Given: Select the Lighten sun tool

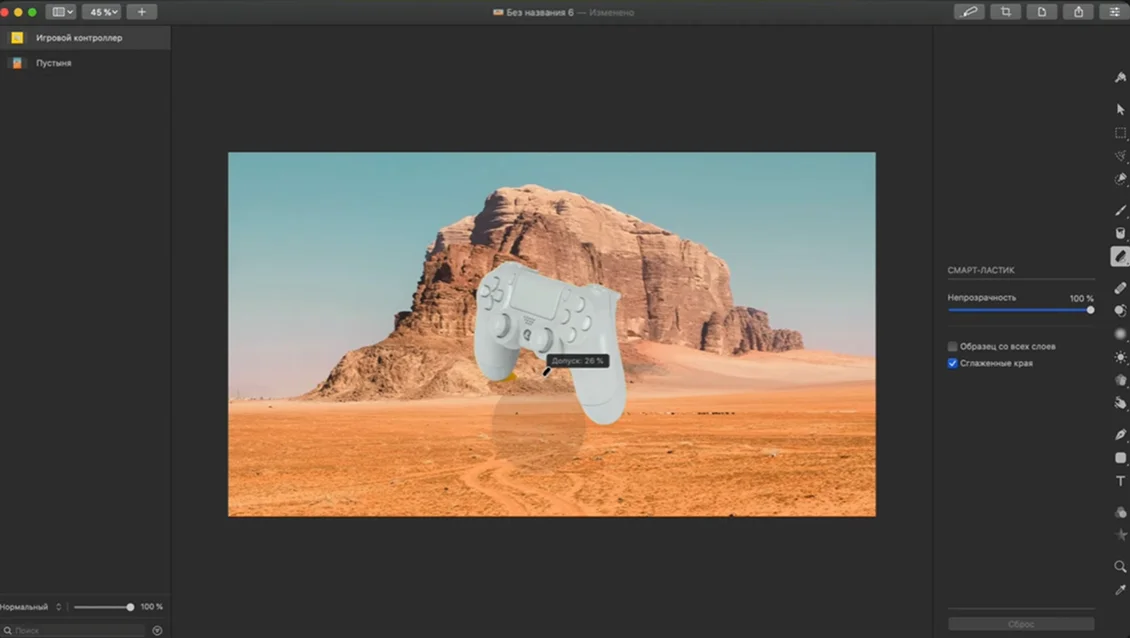Looking at the screenshot, I should click(x=1120, y=357).
